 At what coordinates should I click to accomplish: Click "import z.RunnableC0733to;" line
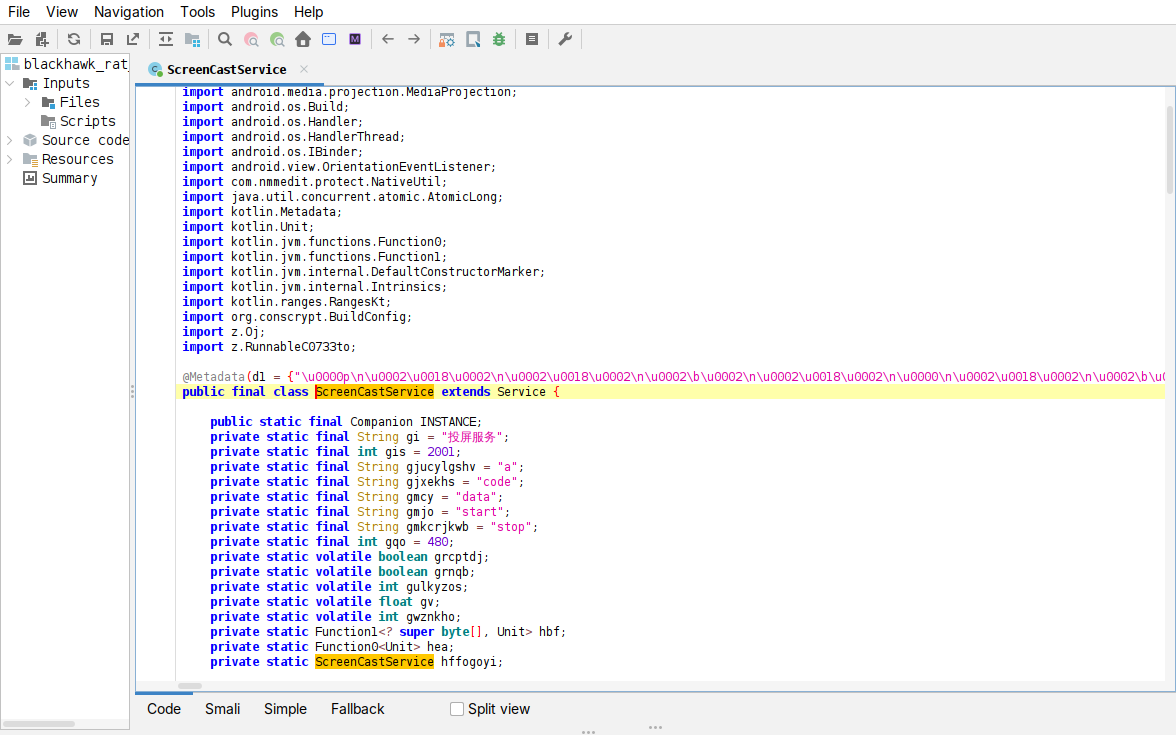pyautogui.click(x=268, y=346)
